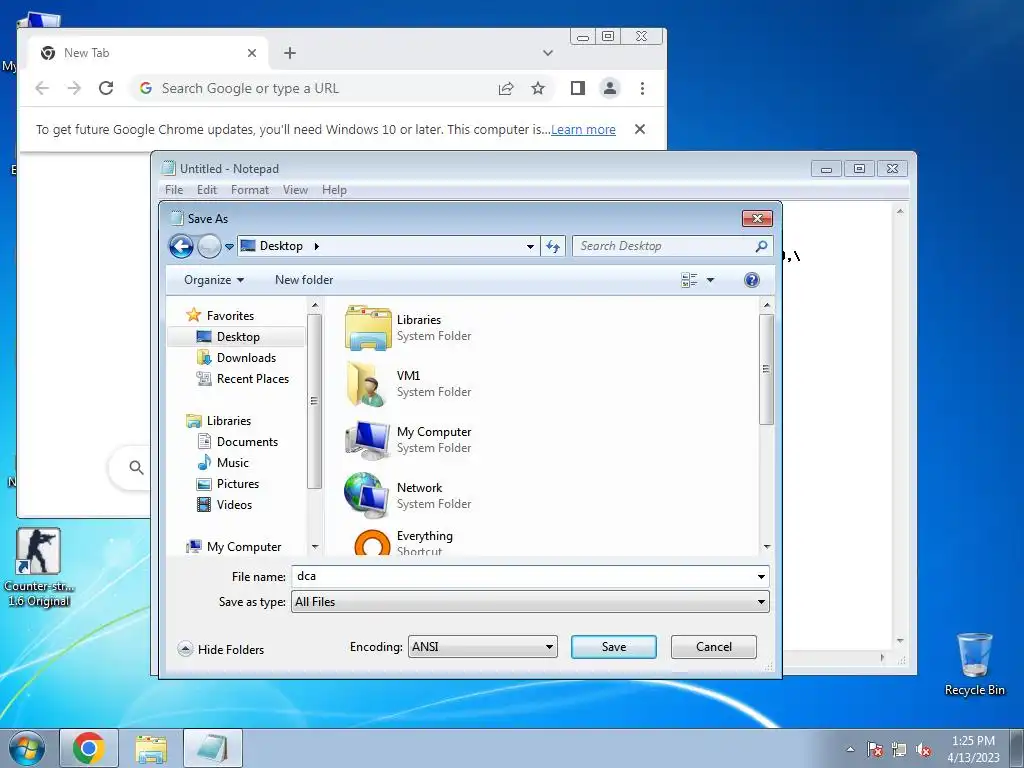Image resolution: width=1024 pixels, height=768 pixels.
Task: Select My Computer in the navigation pane
Action: [244, 547]
